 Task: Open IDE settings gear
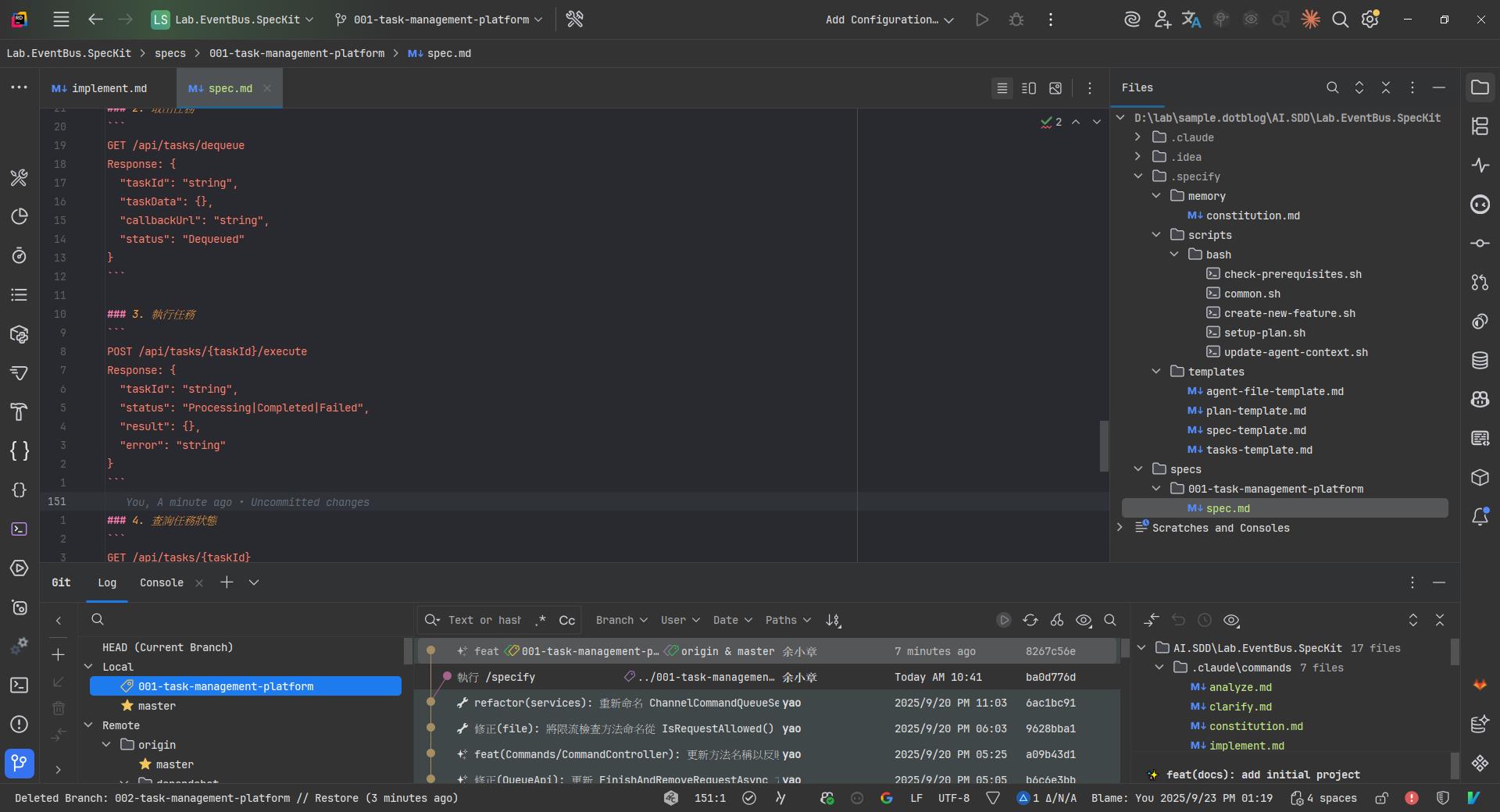pos(1370,20)
